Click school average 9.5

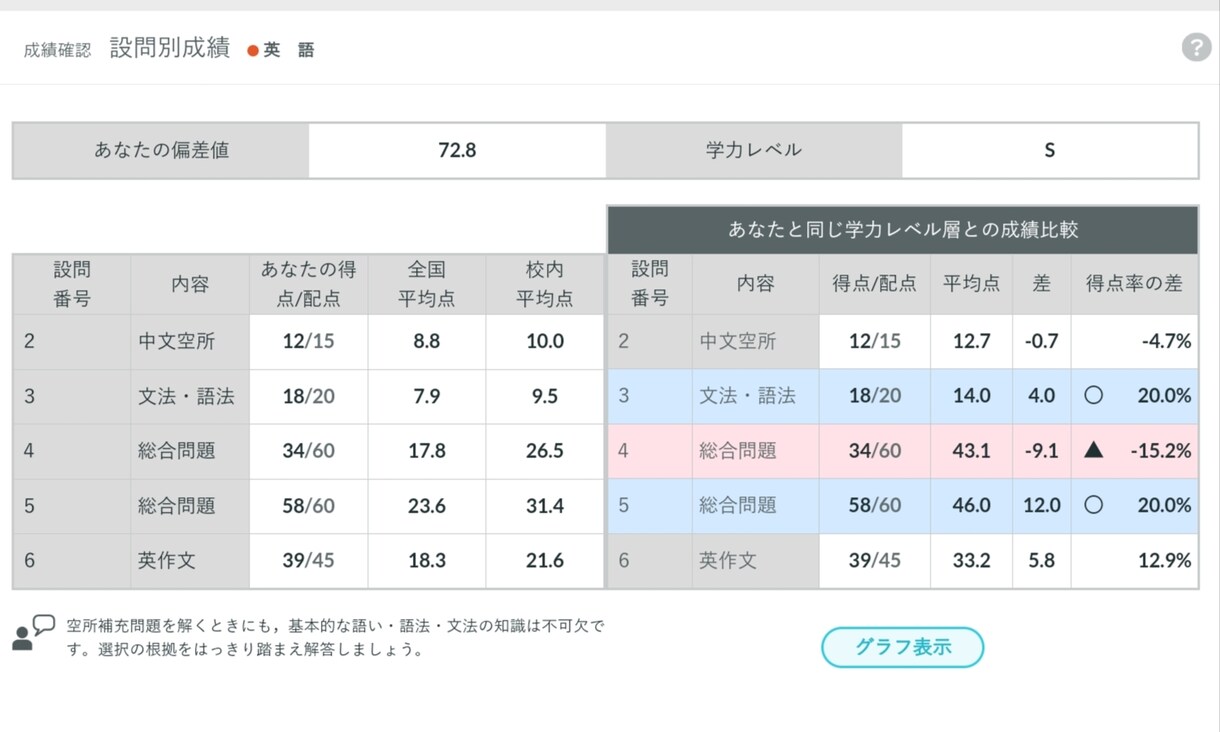coord(545,396)
